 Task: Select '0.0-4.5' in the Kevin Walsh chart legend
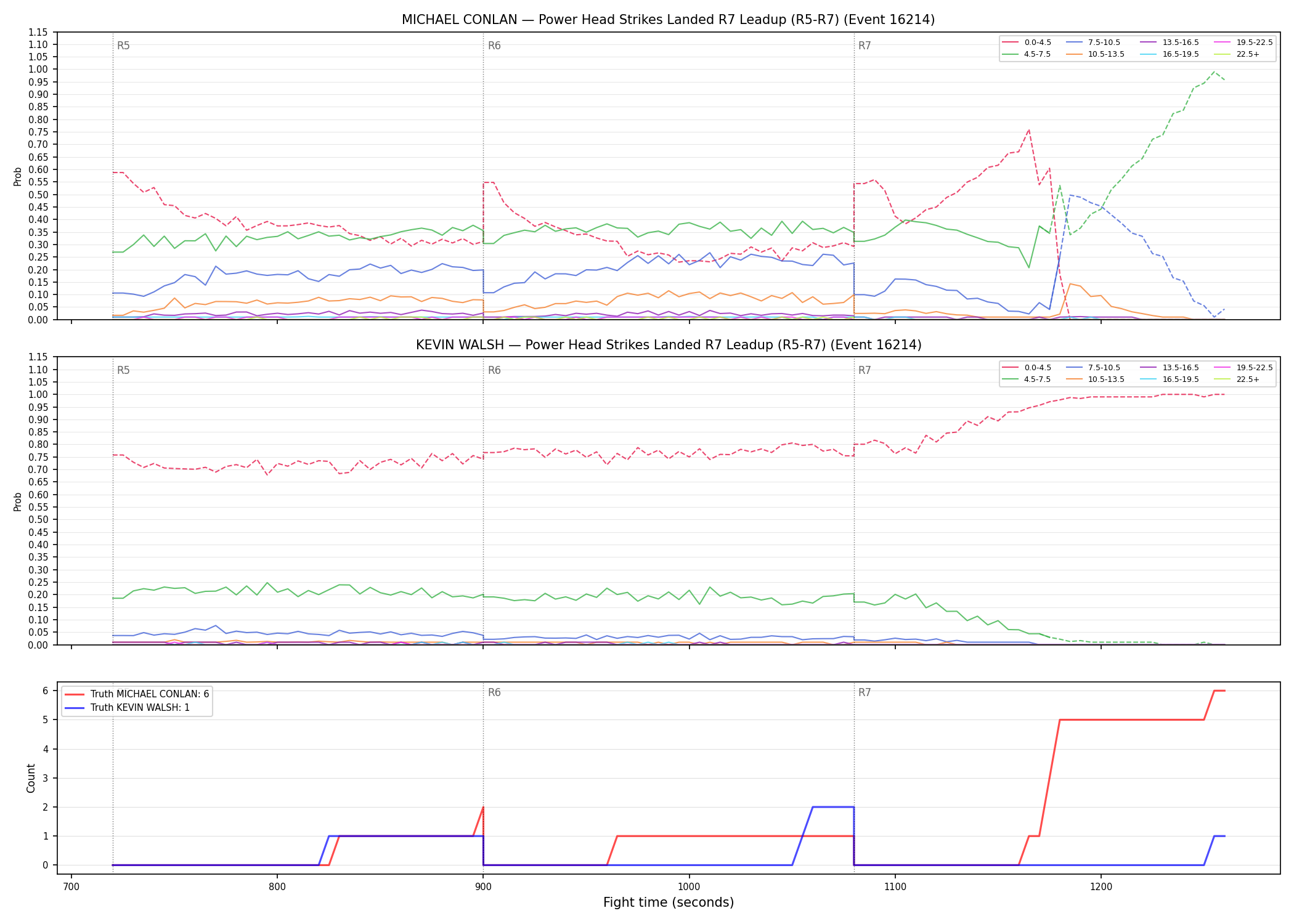tap(1027, 368)
